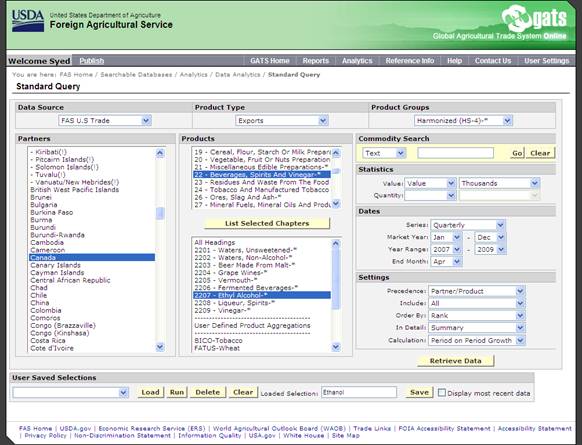Open Year Range start 2007 dropdown
Viewport: 582px width, 445px height.
coord(446,249)
